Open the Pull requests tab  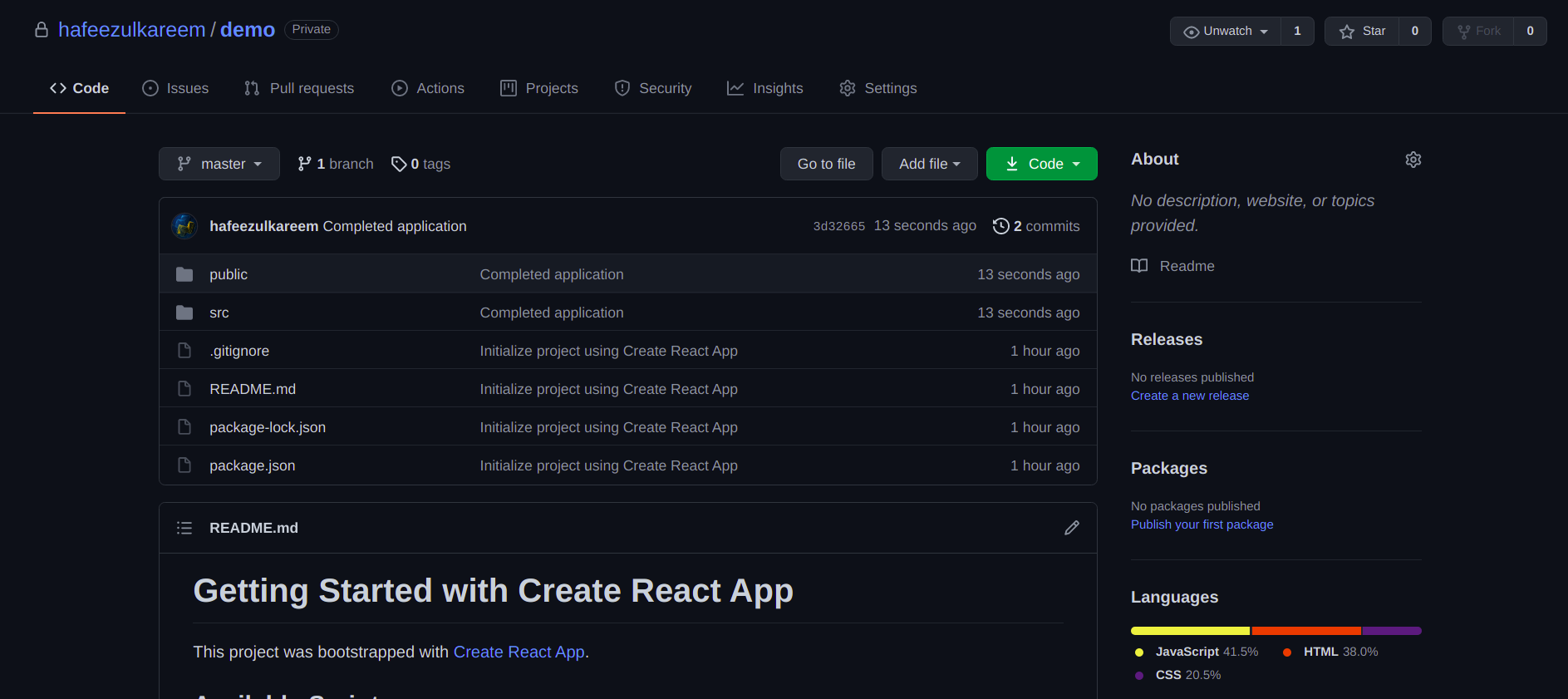coord(299,88)
